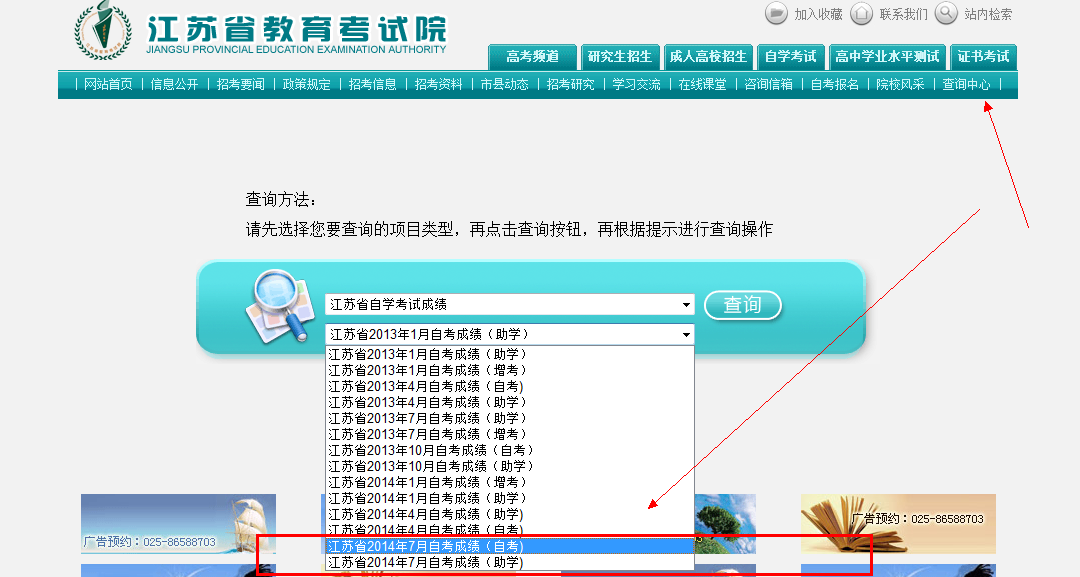The image size is (1080, 577).
Task: Click the open book advertisement banner
Action: (897, 523)
